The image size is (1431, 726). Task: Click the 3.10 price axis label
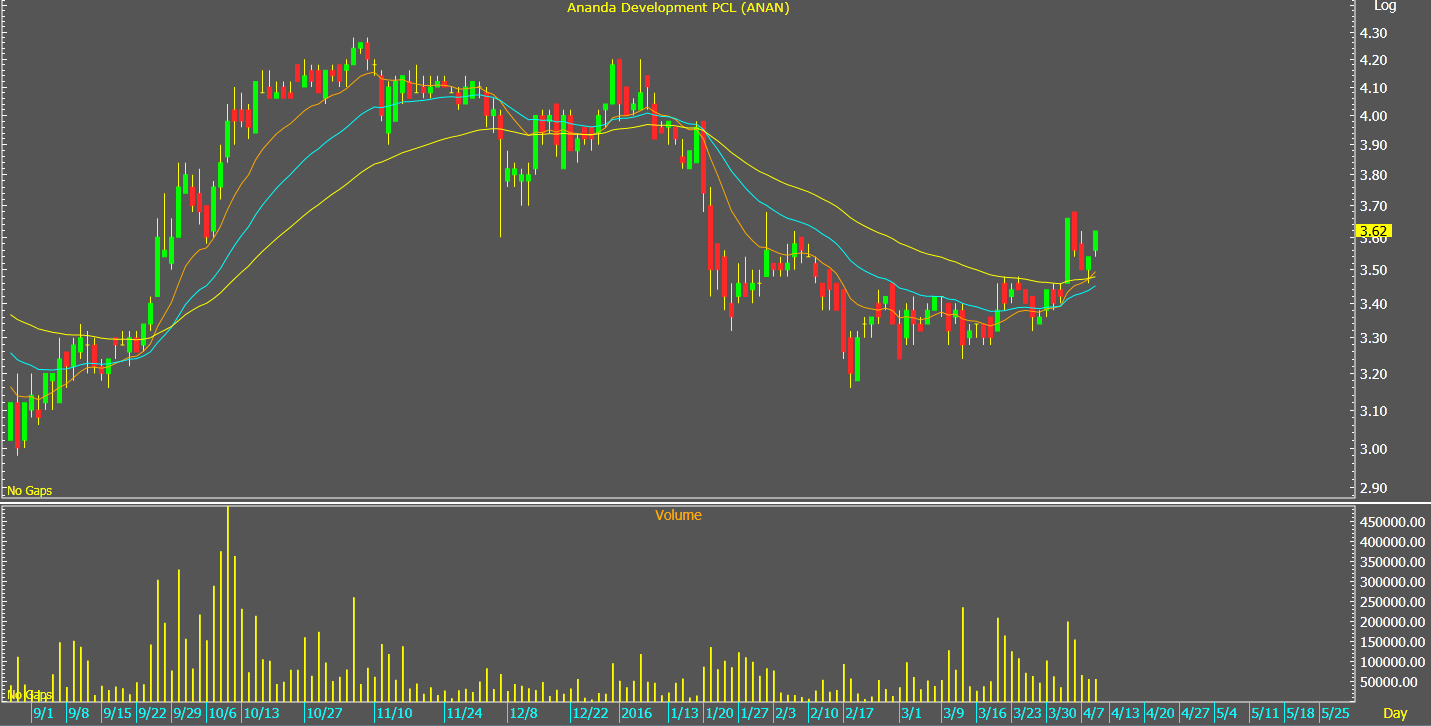[1373, 411]
